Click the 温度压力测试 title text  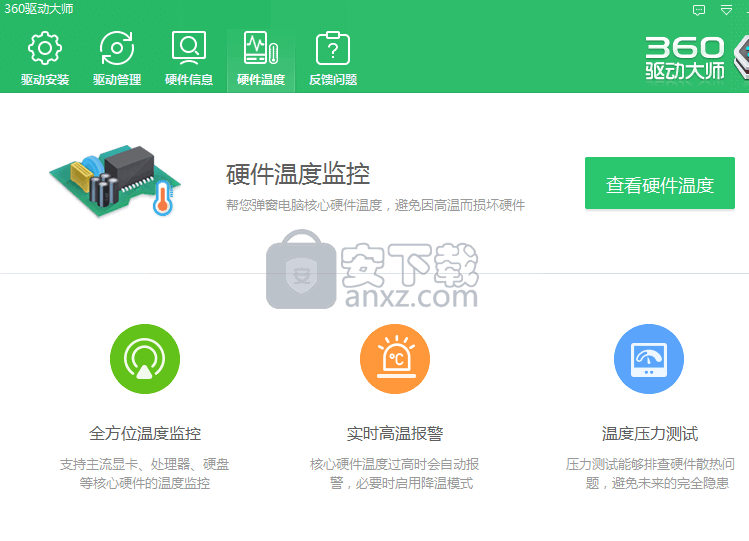pyautogui.click(x=650, y=434)
